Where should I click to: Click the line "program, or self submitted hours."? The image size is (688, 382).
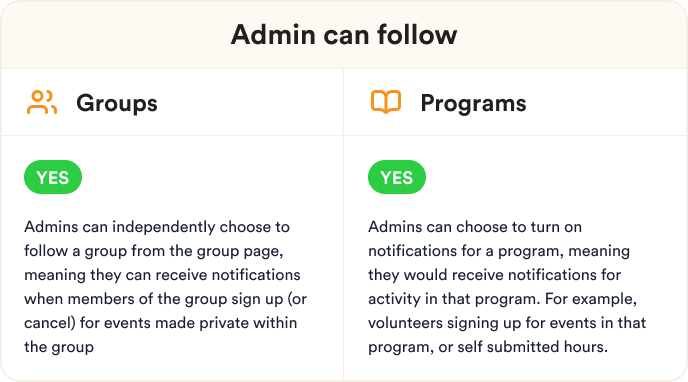click(488, 347)
